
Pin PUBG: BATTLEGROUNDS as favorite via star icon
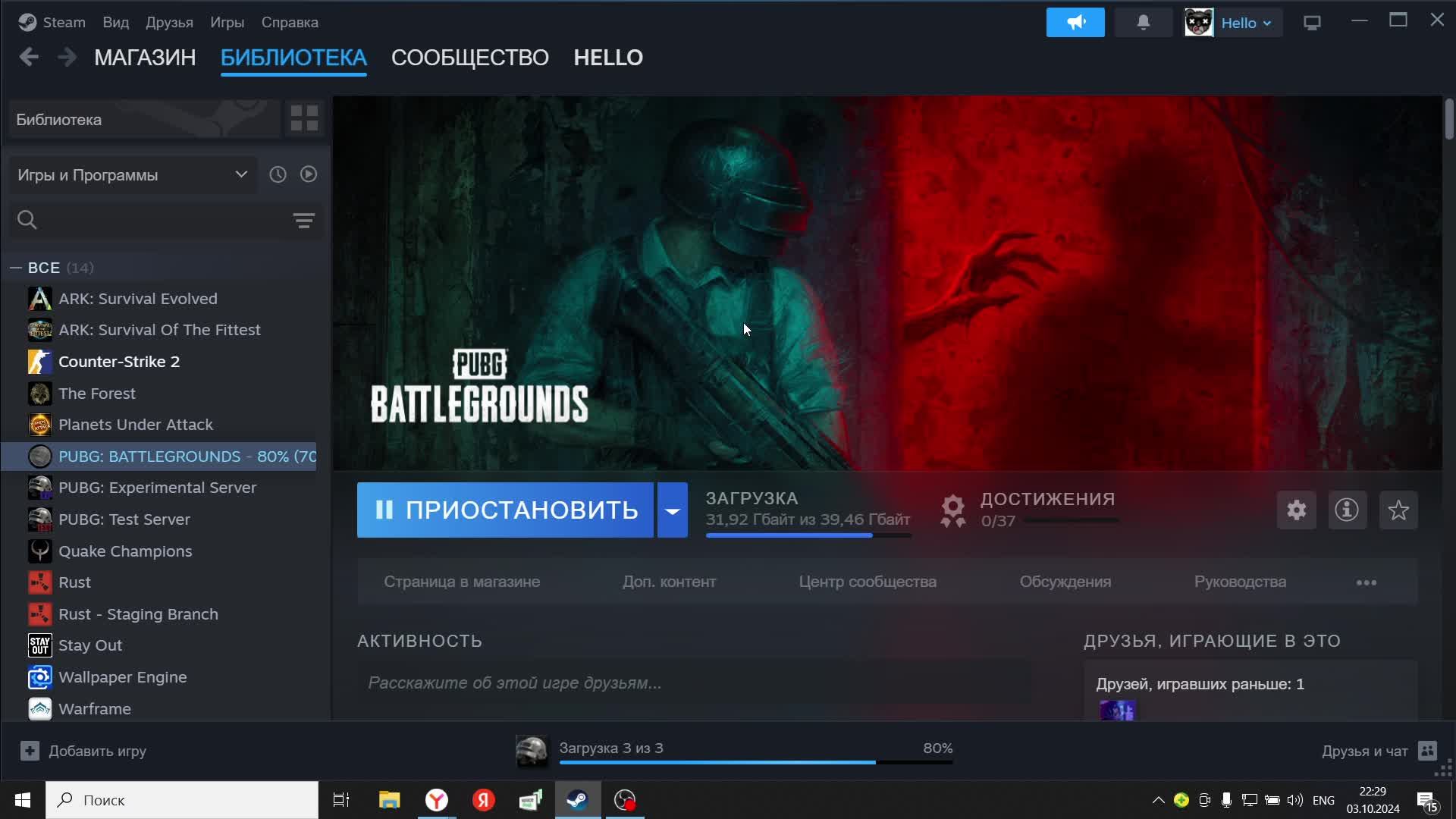coord(1398,510)
